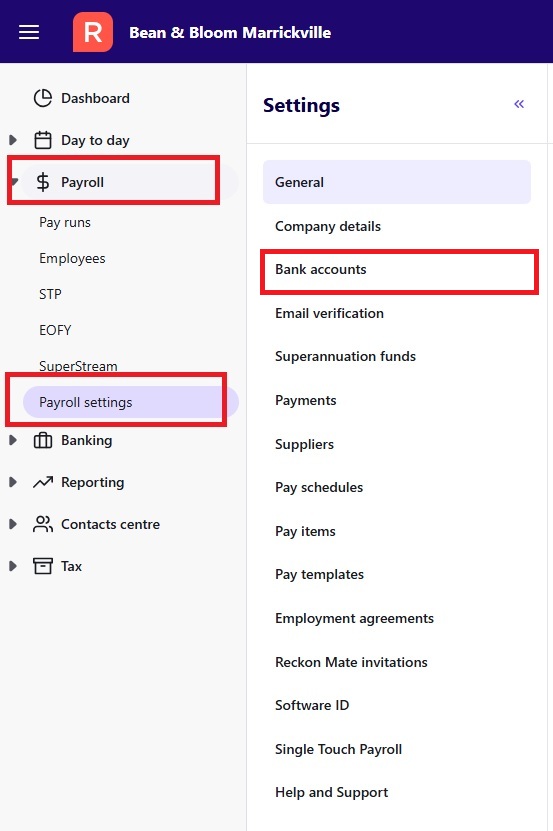The image size is (553, 831).
Task: Click the Dashboard pie chart icon
Action: [43, 98]
